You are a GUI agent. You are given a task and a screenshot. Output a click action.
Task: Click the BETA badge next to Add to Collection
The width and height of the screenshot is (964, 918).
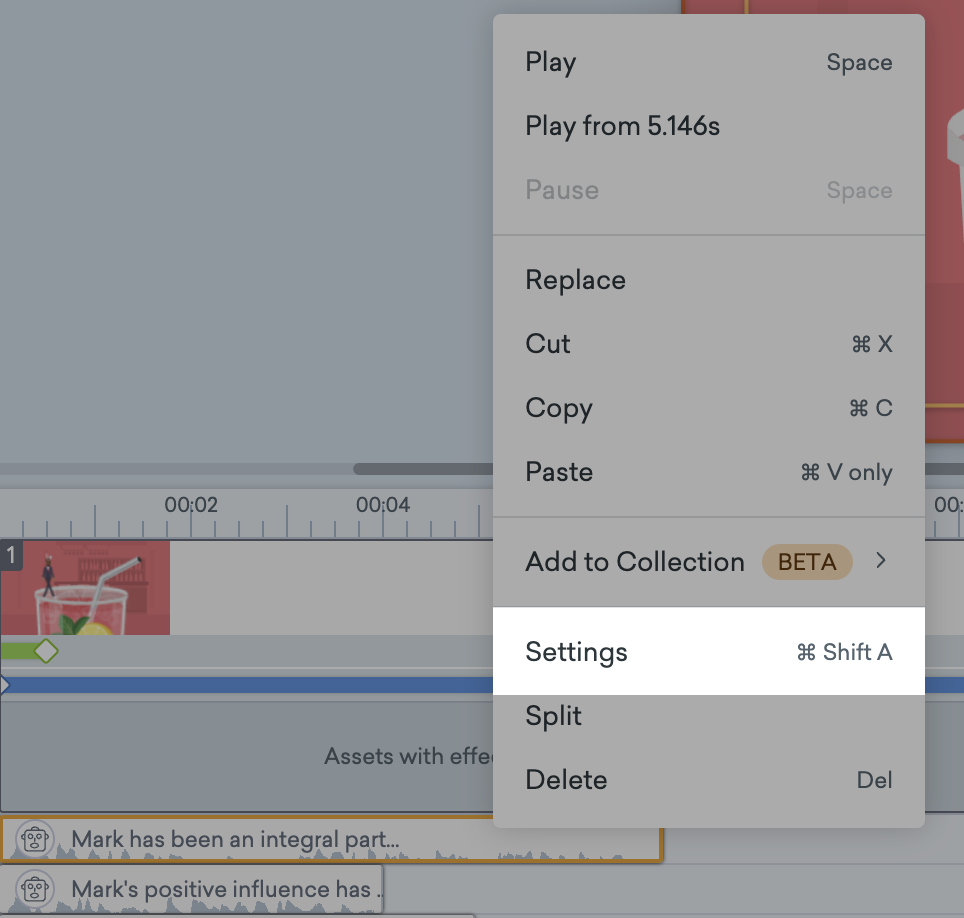807,562
